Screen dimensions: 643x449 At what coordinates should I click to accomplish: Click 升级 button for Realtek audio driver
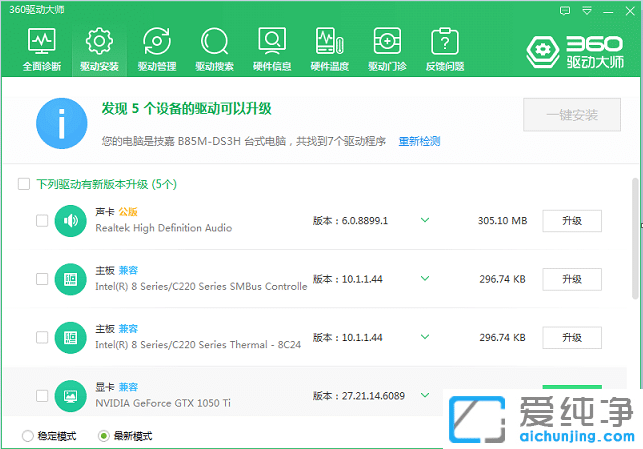[x=571, y=221]
